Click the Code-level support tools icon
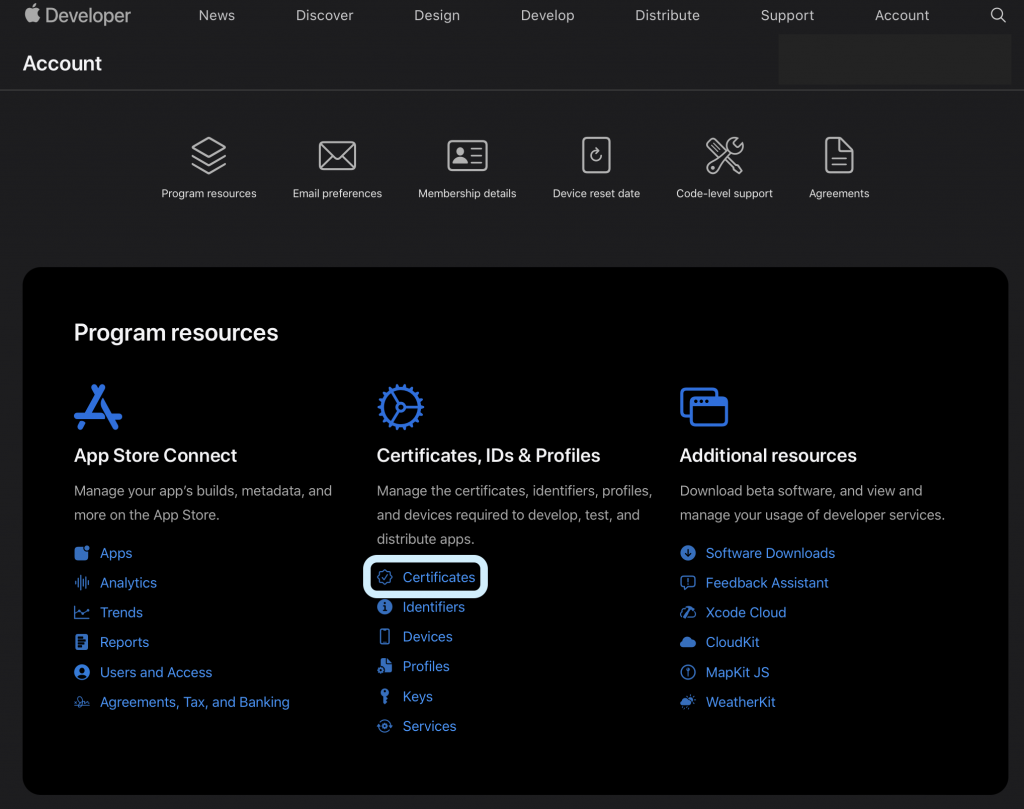This screenshot has width=1024, height=809. [x=724, y=155]
